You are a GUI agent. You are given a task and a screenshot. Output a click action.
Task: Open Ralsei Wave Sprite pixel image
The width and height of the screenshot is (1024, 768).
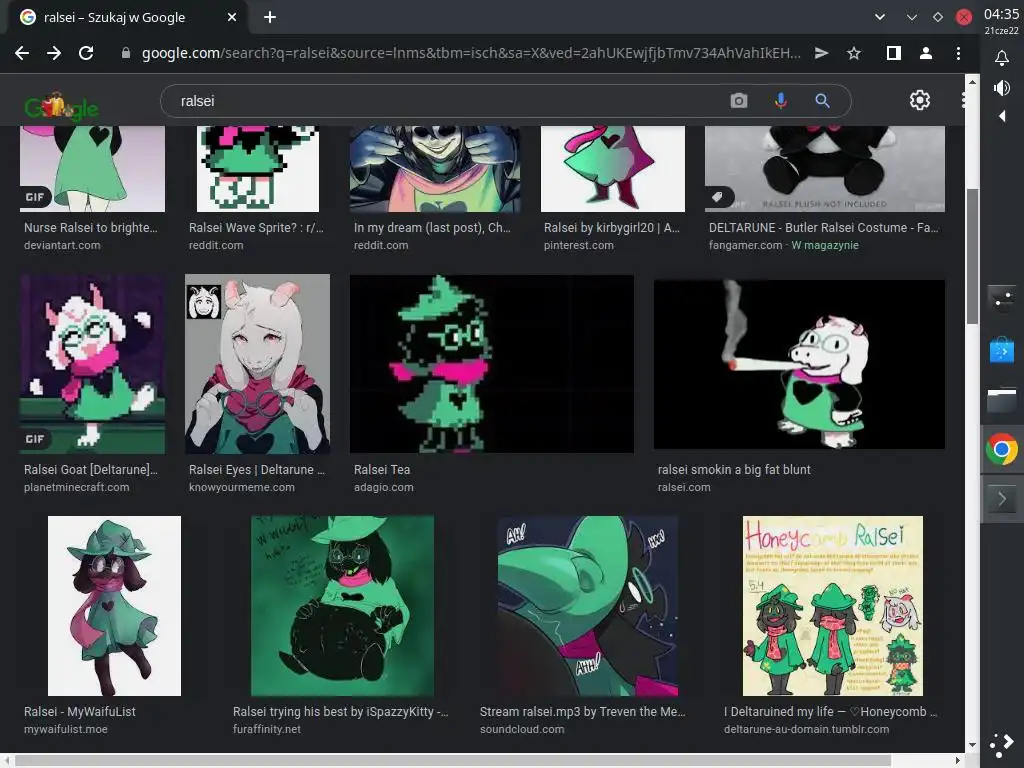tap(258, 168)
